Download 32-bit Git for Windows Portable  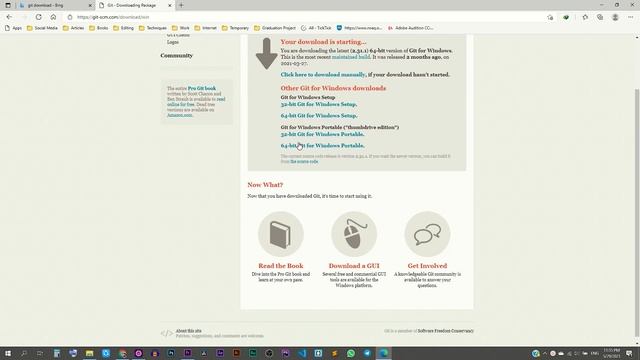click(x=322, y=134)
